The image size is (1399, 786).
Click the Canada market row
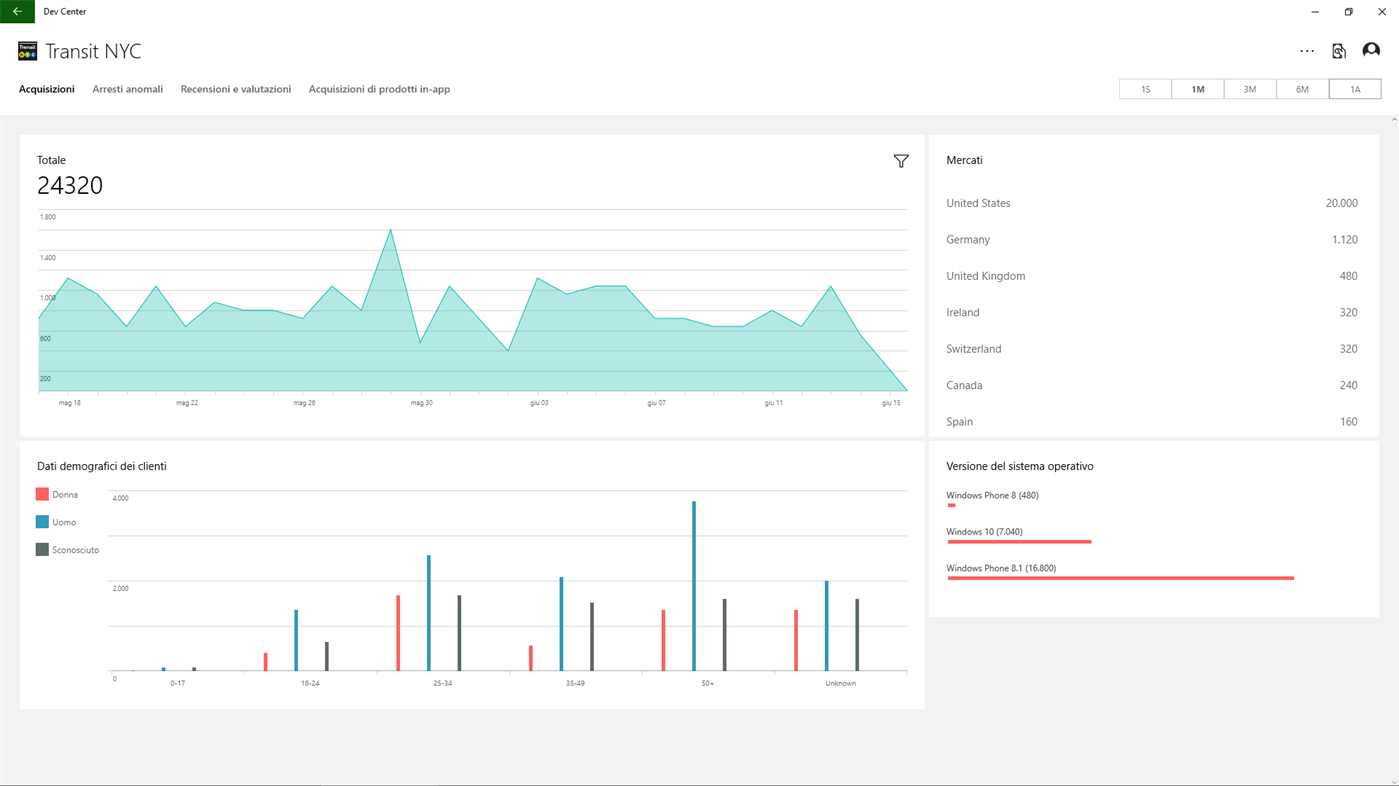1152,385
